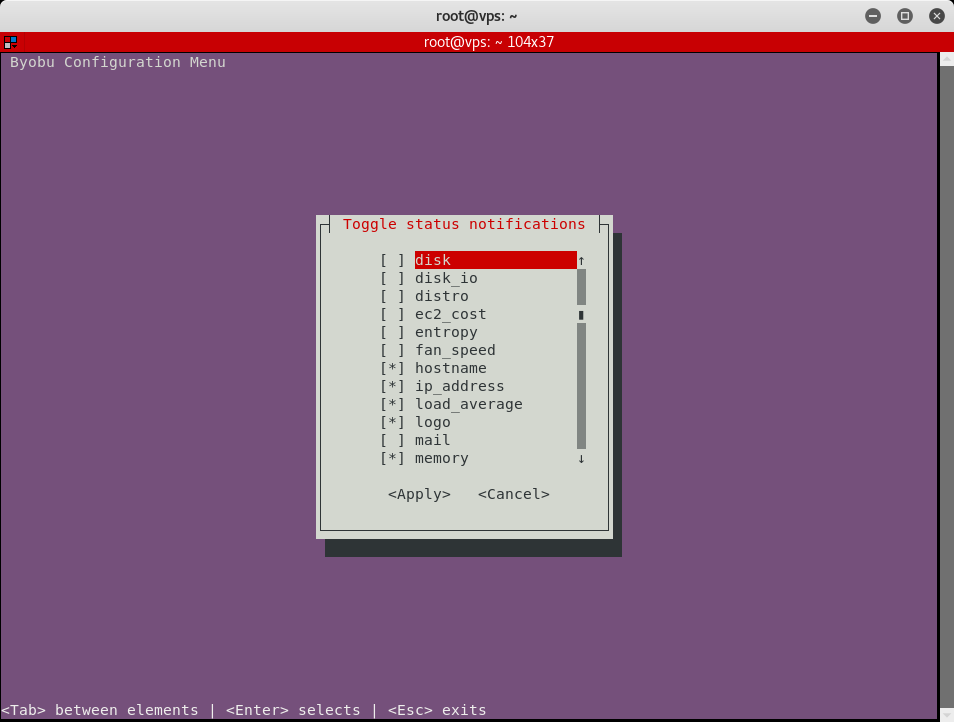The image size is (954, 722).
Task: Click the Enter selects hint
Action: (x=293, y=710)
